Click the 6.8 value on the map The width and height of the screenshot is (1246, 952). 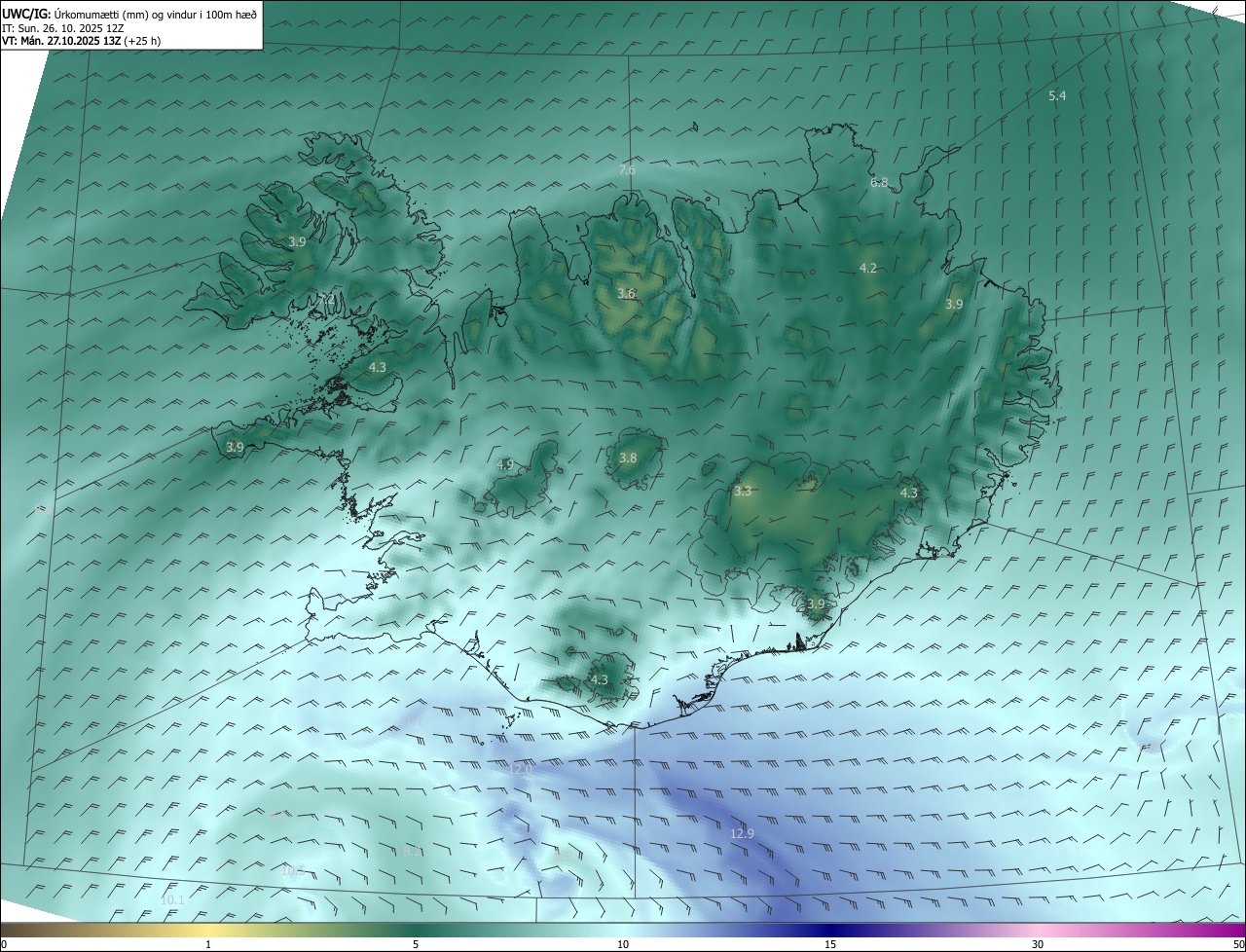coord(879,182)
